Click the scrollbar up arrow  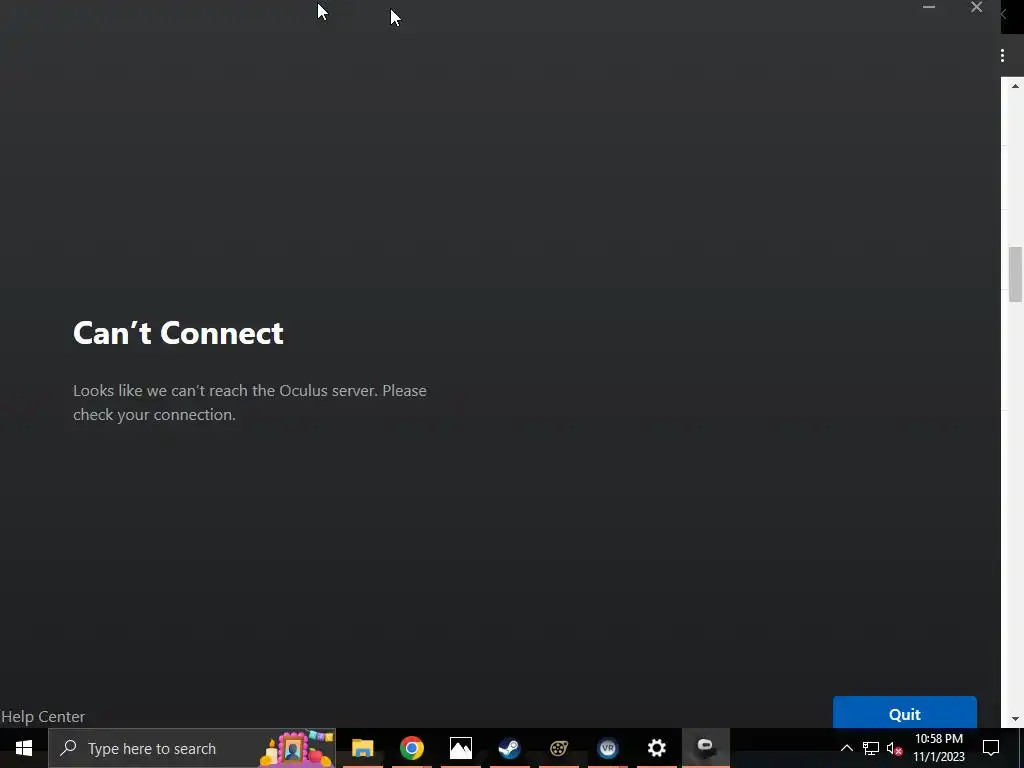[x=1015, y=86]
